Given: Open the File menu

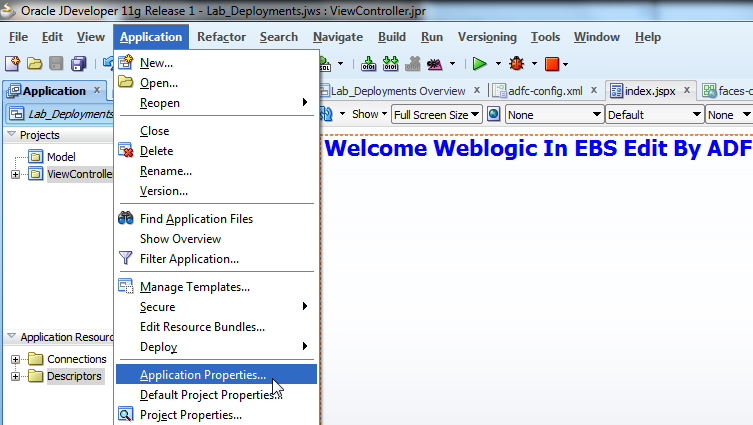Looking at the screenshot, I should point(18,37).
